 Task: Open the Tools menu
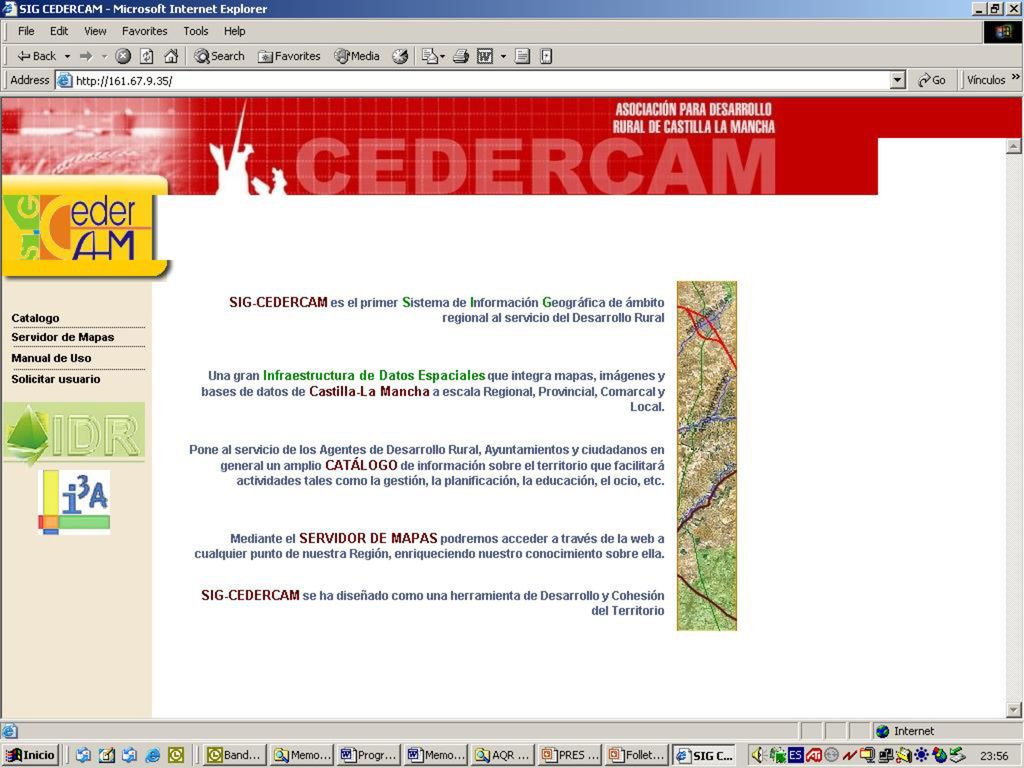tap(195, 31)
